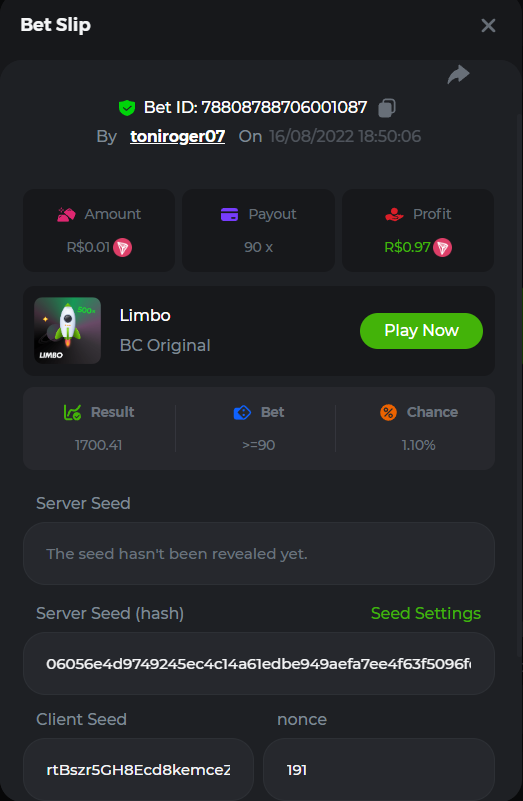Screen dimensions: 523x801
Task: Click the red Profit hand icon
Action: pyautogui.click(x=394, y=214)
